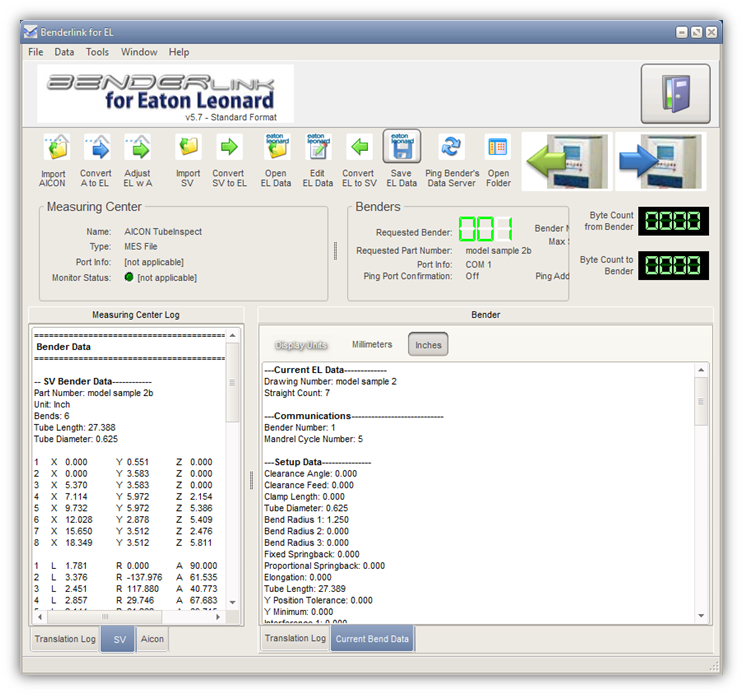This screenshot has height=695, width=743.
Task: Open the File menu
Action: (x=36, y=52)
